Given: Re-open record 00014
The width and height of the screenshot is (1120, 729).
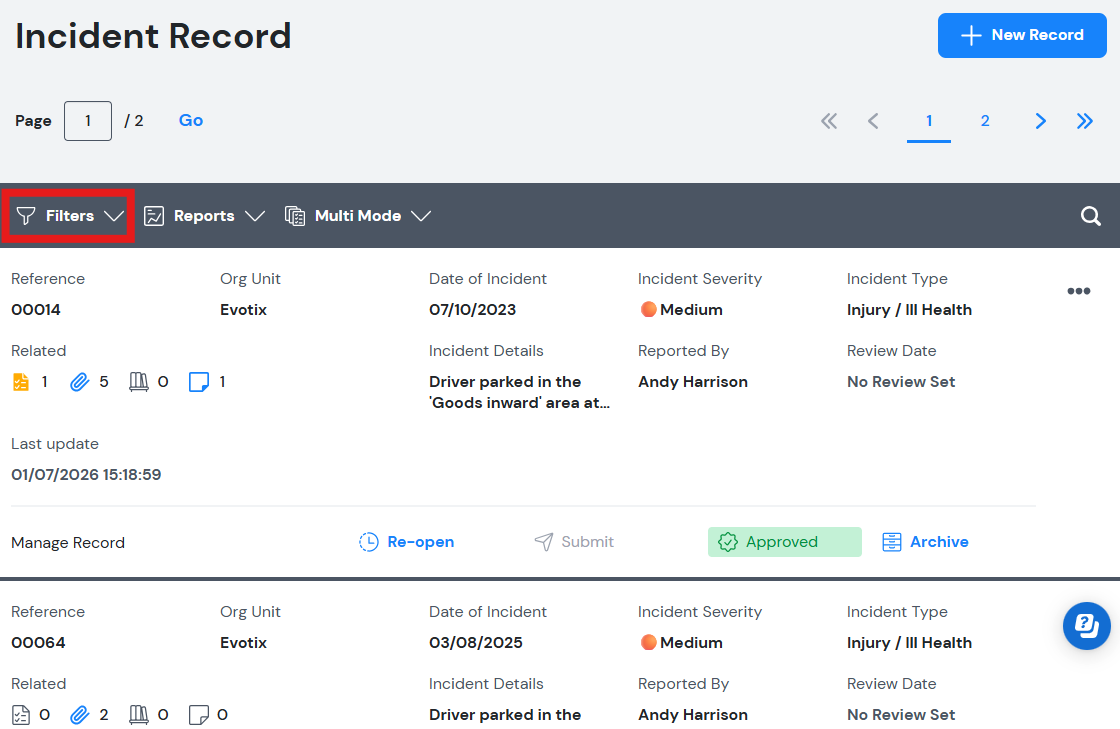Looking at the screenshot, I should click(406, 542).
